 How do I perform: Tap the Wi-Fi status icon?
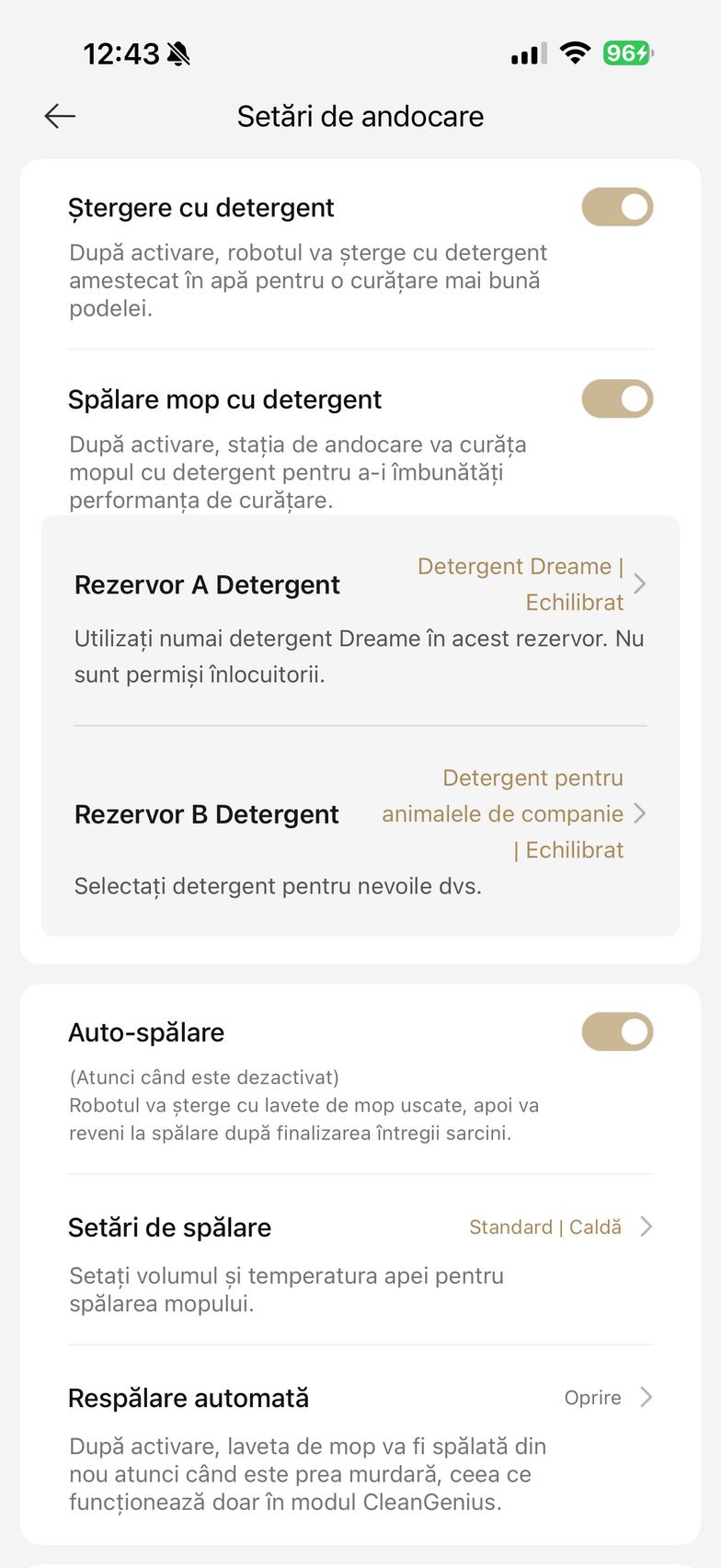point(575,53)
